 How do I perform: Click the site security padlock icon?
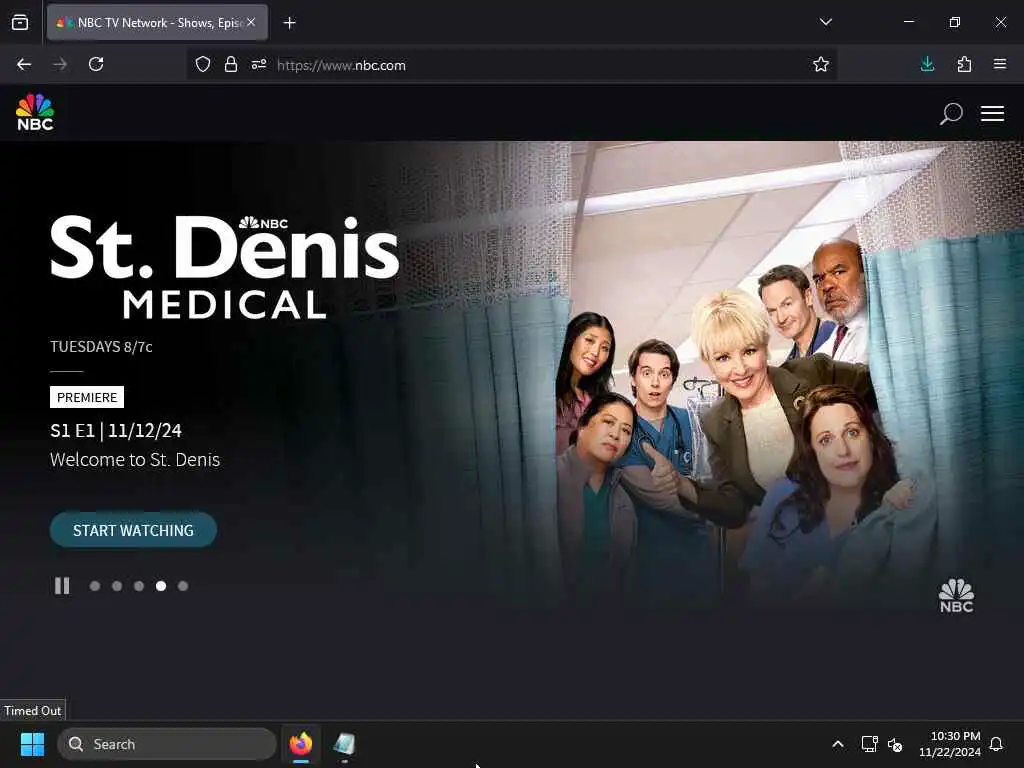[231, 65]
